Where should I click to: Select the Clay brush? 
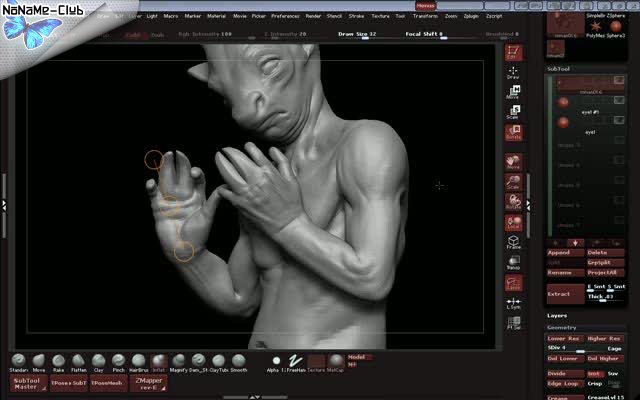[98, 360]
